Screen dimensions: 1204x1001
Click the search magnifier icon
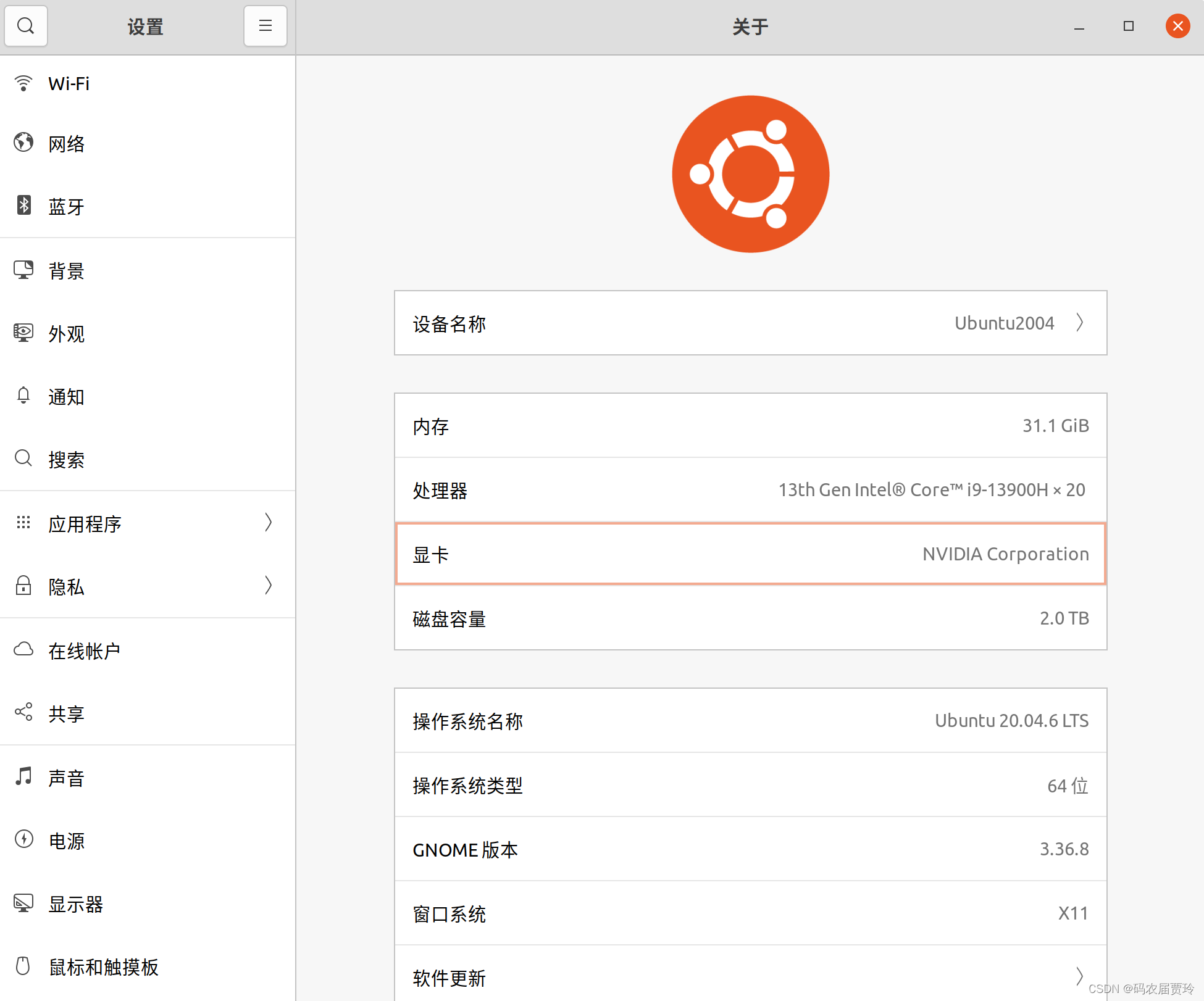click(x=26, y=26)
